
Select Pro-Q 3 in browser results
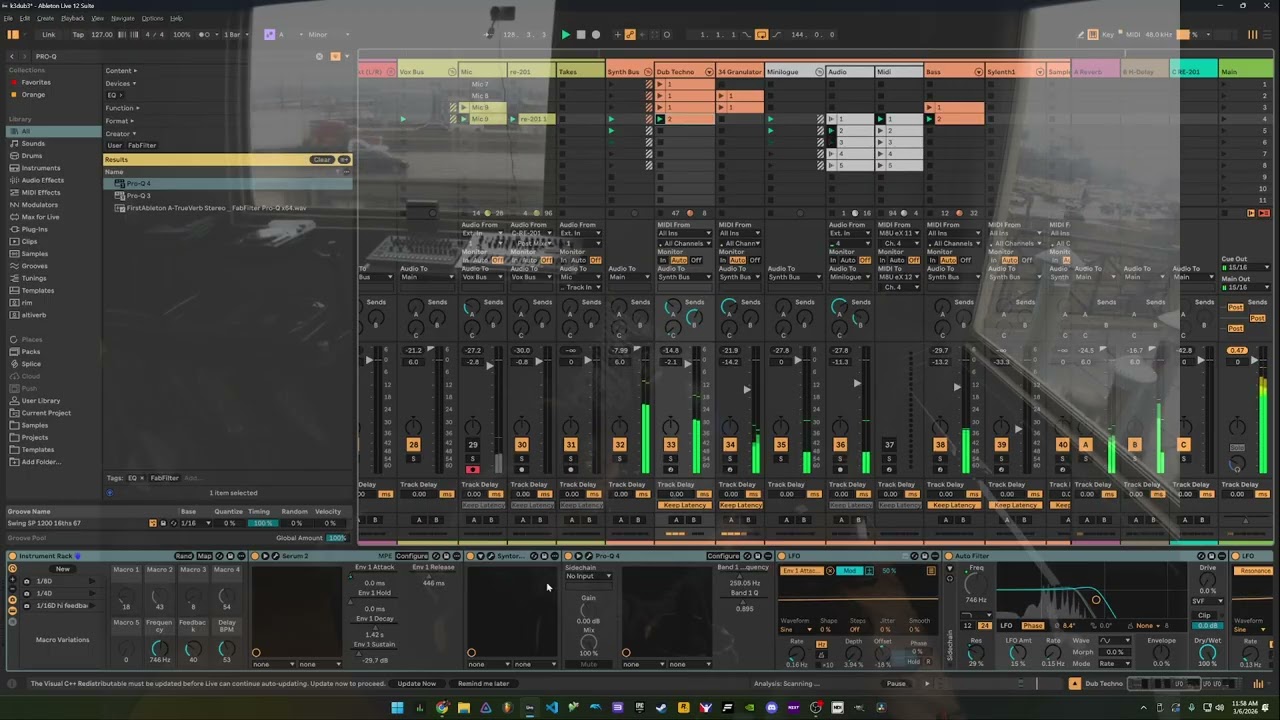pyautogui.click(x=138, y=196)
